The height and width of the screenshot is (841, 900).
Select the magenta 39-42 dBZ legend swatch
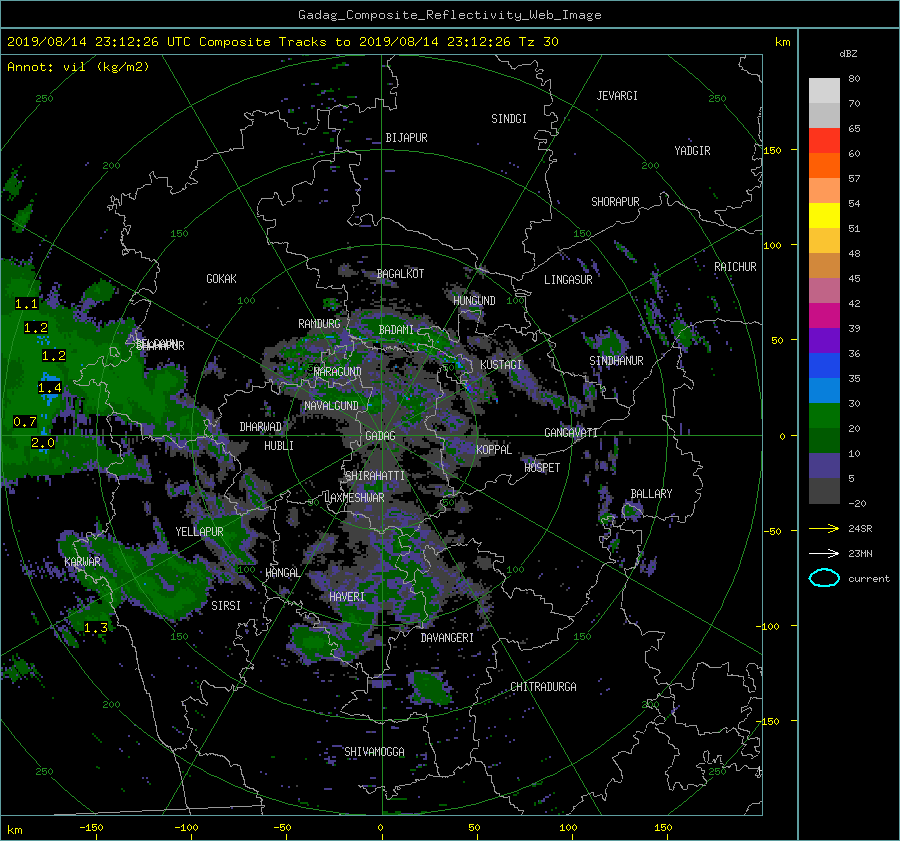[824, 316]
